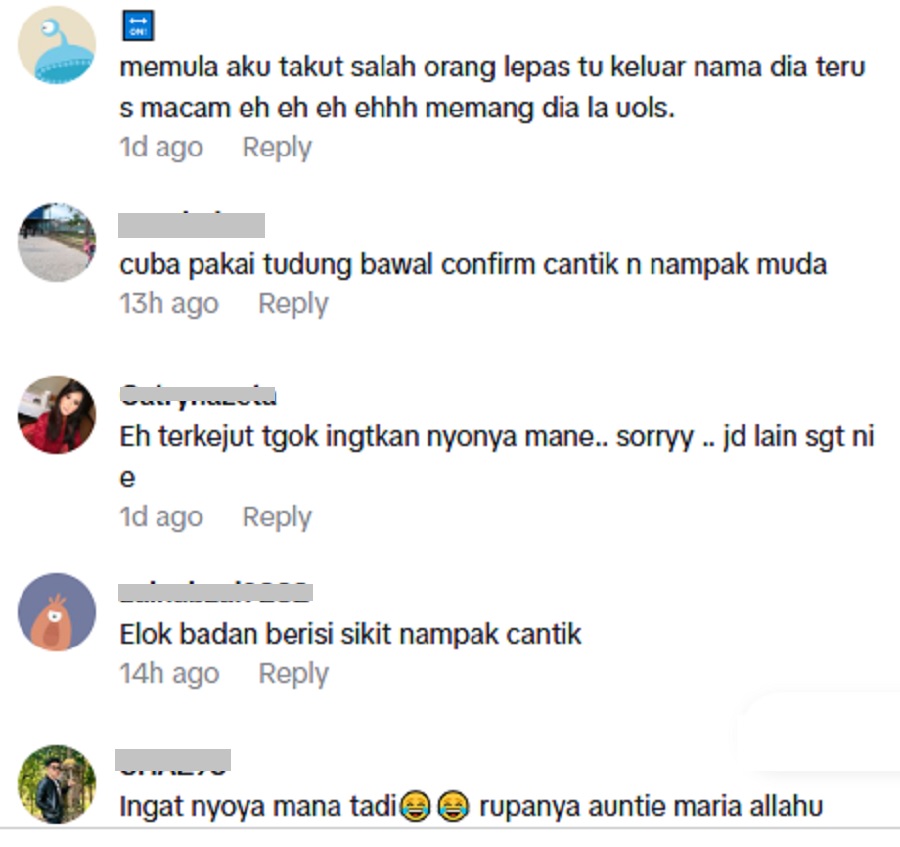
Task: Open the blue alien avatar profile
Action: point(57,45)
